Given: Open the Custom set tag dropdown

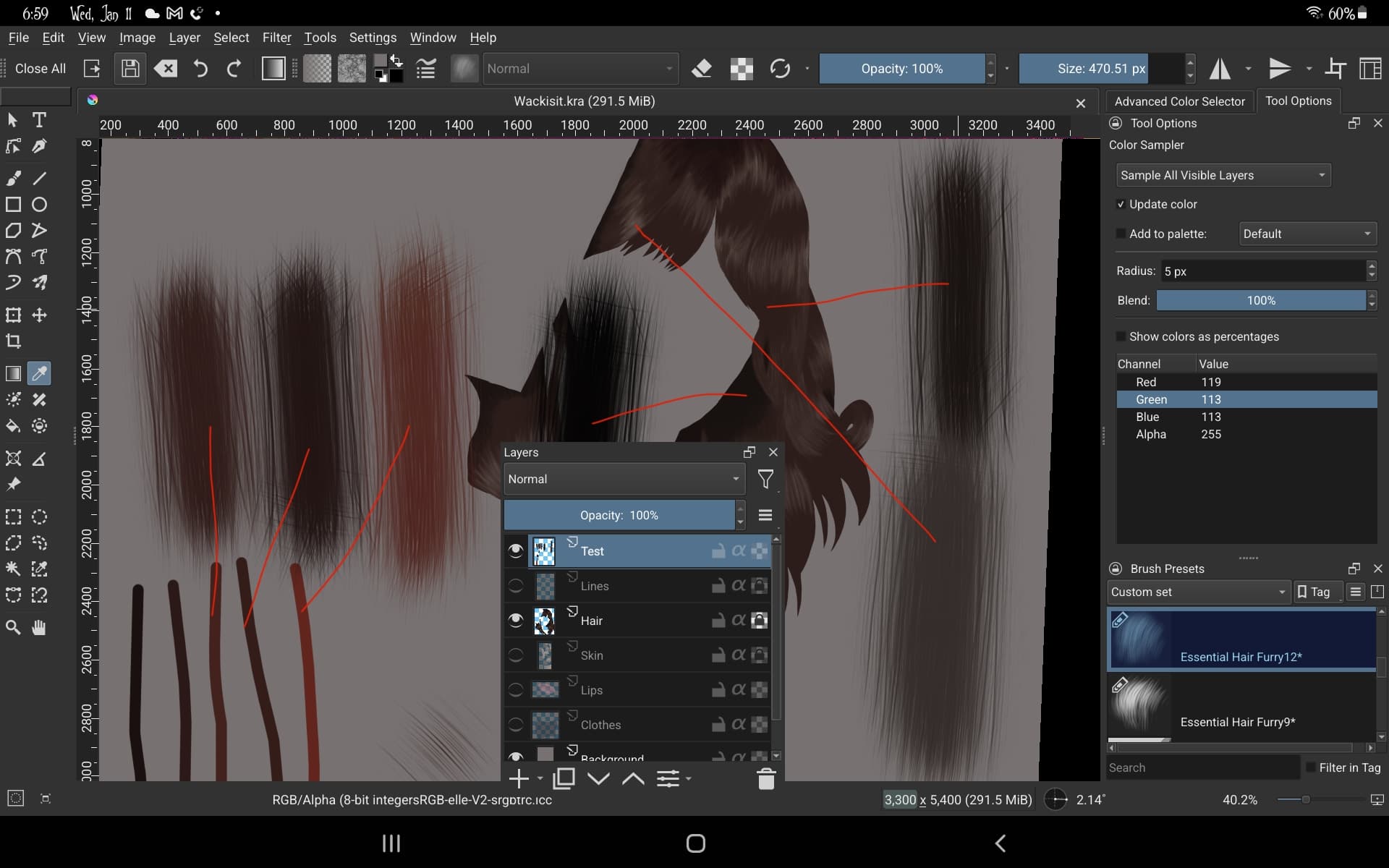Looking at the screenshot, I should [x=1198, y=592].
